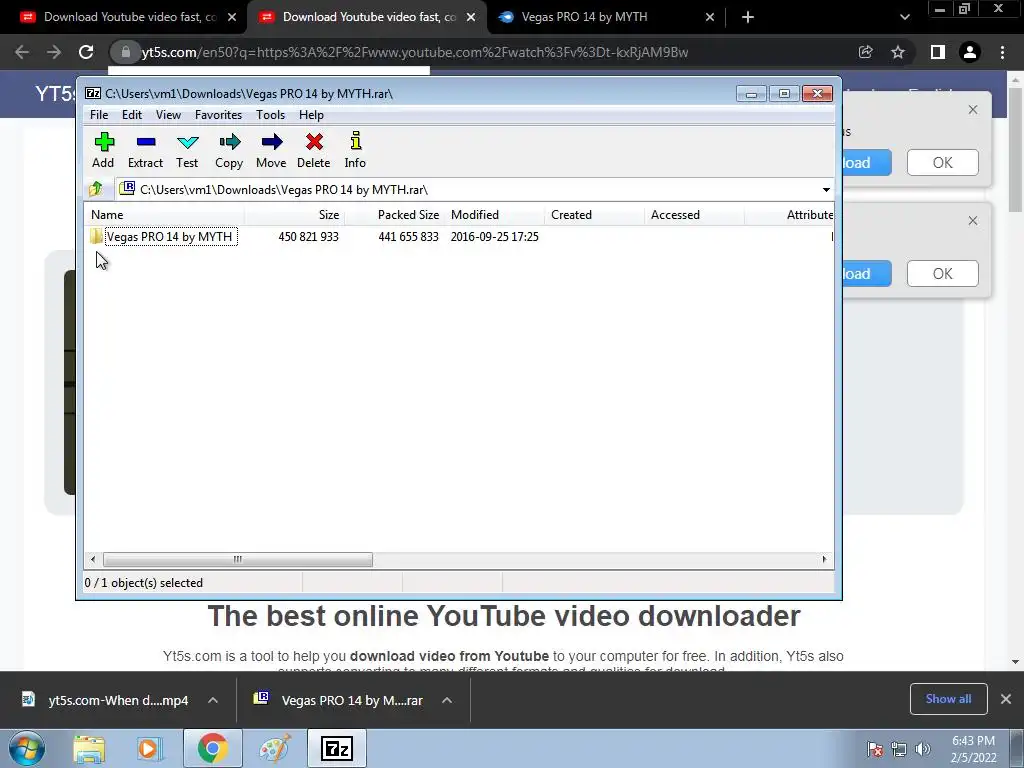
Task: Dismiss the lower dialog with its X
Action: pos(973,221)
